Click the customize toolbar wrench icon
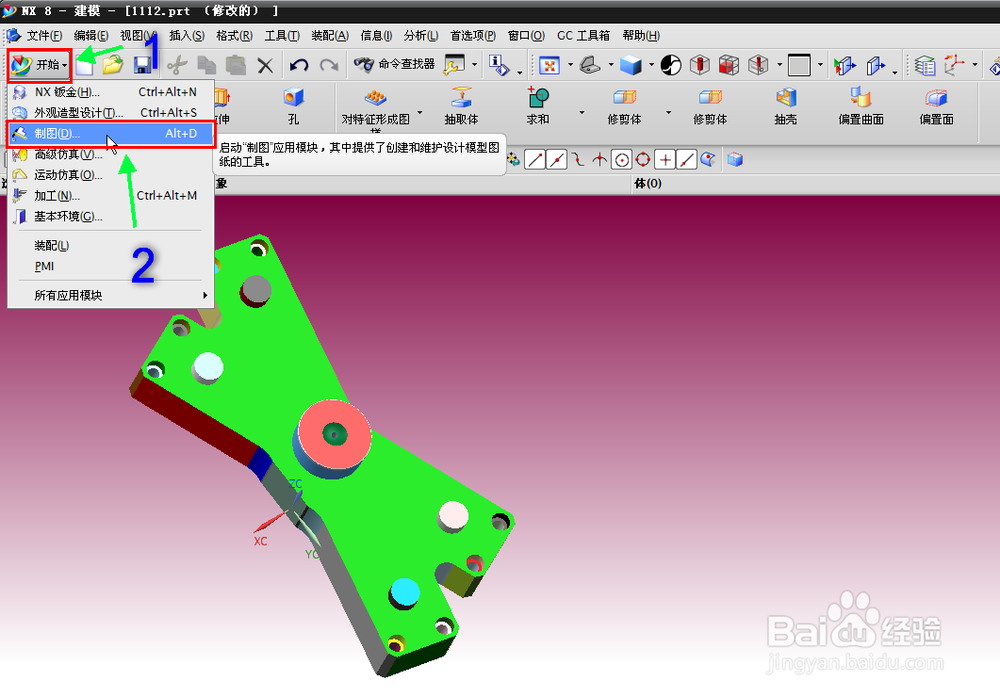Screen dimensions: 1000x697 click(x=455, y=65)
